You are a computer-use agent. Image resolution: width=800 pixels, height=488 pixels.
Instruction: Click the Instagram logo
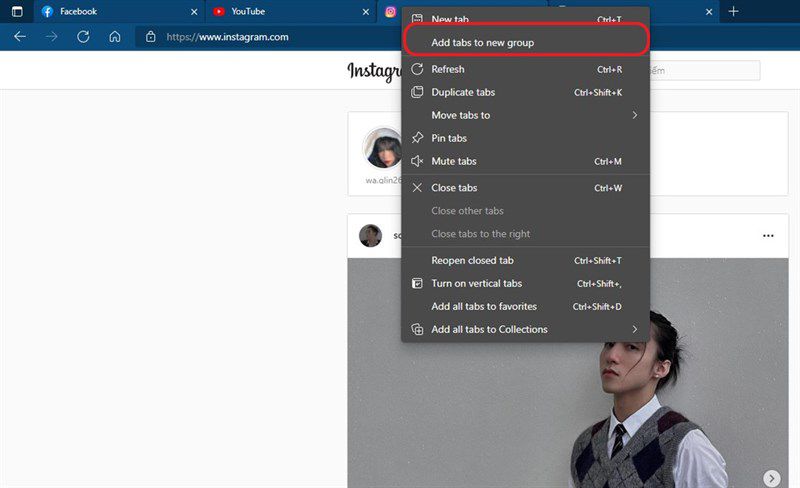click(x=374, y=71)
